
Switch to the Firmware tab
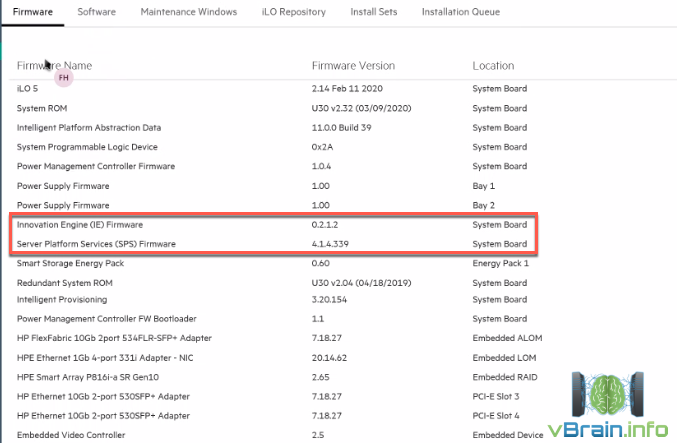pyautogui.click(x=33, y=12)
